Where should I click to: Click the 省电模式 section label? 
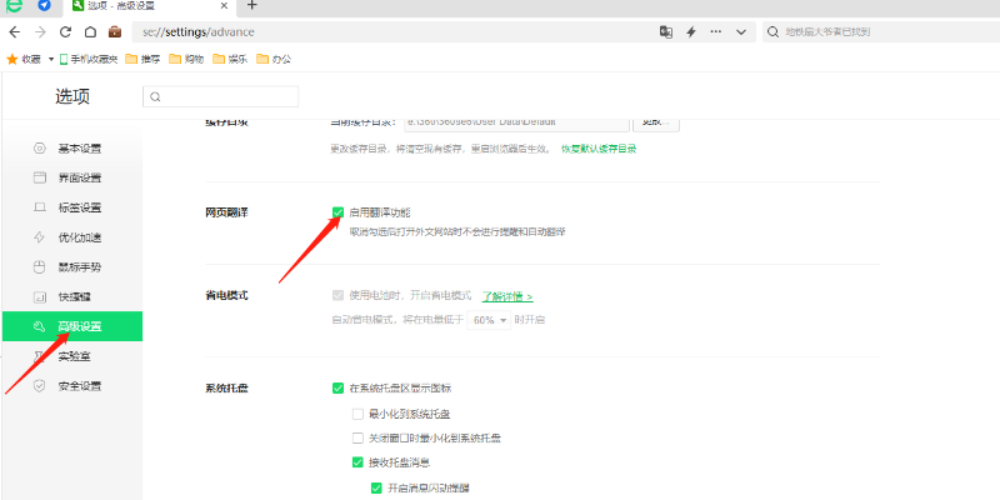coord(226,296)
